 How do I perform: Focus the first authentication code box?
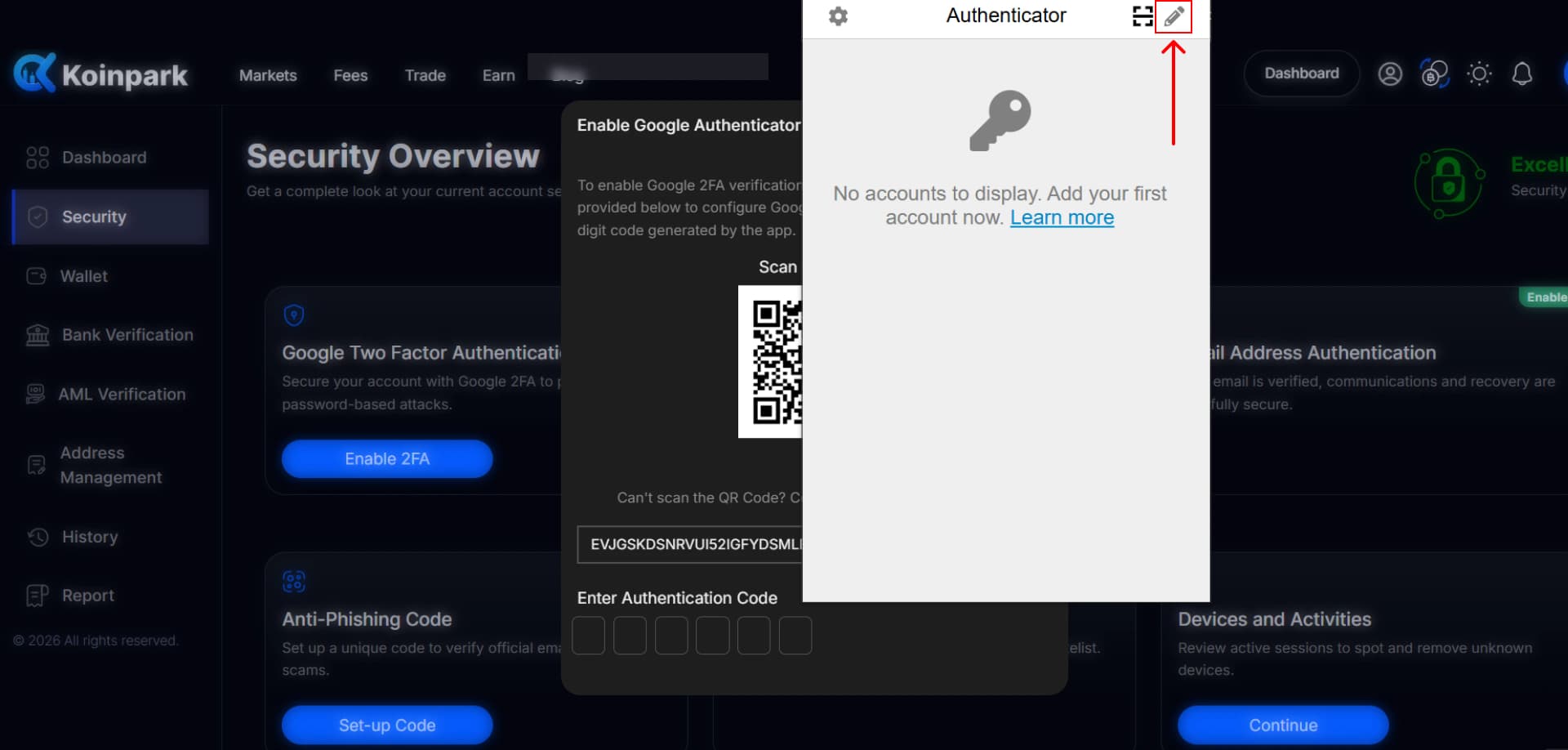[x=588, y=636]
